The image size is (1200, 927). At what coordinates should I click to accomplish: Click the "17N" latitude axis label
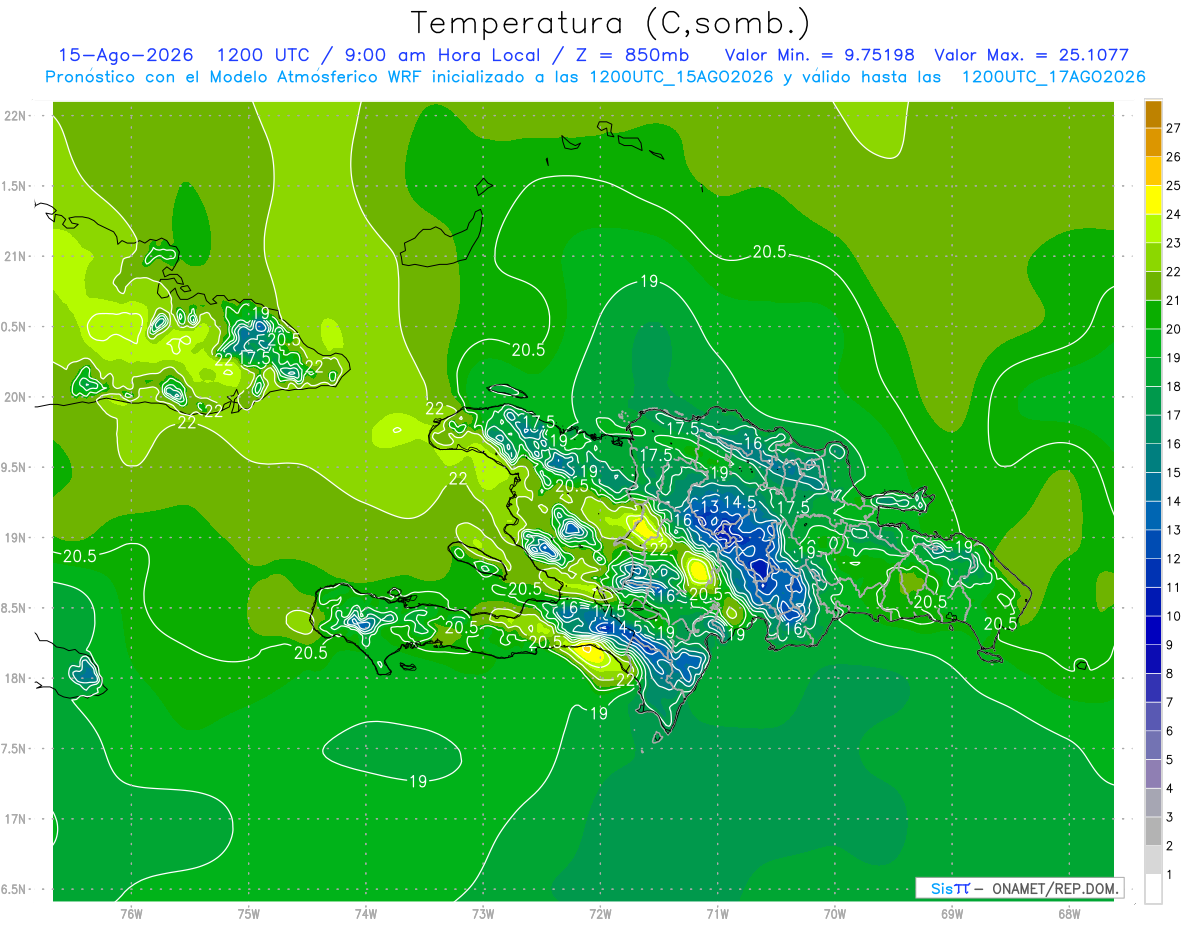[15, 819]
